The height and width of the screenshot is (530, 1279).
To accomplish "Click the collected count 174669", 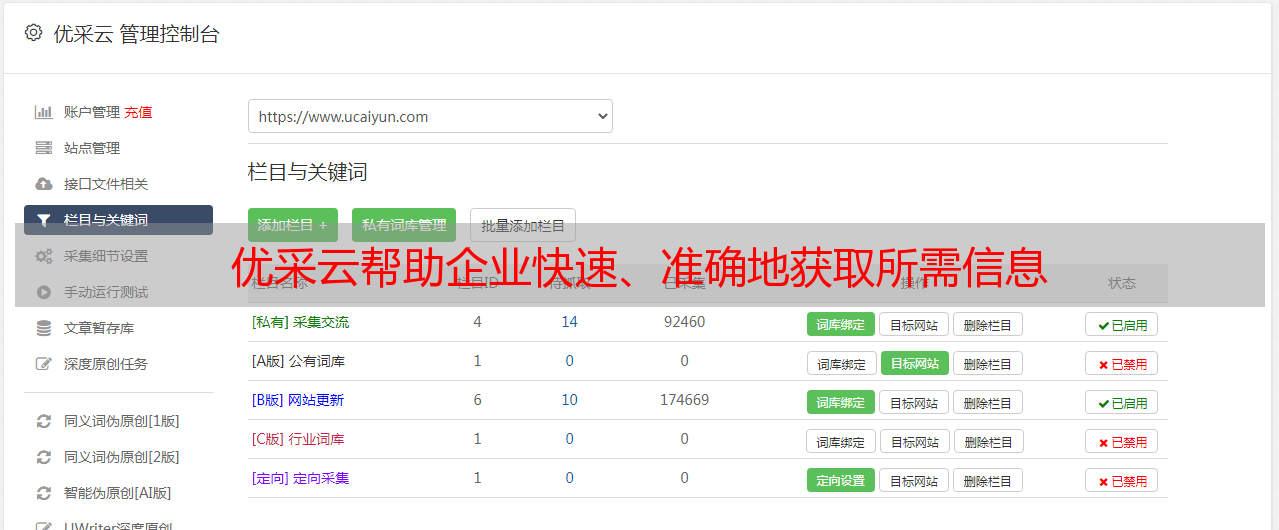I will [x=684, y=400].
